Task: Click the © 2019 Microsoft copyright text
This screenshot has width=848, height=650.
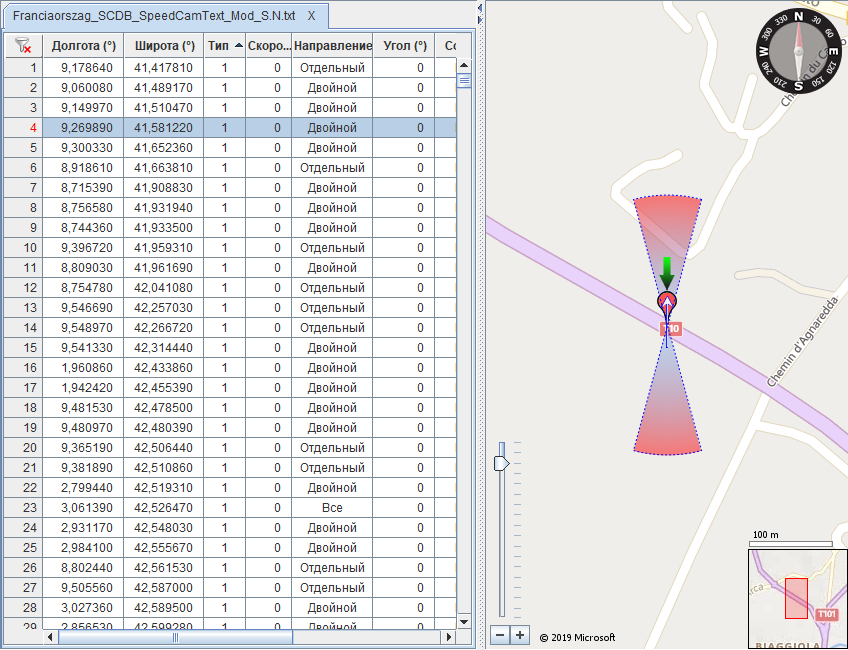Action: click(577, 638)
